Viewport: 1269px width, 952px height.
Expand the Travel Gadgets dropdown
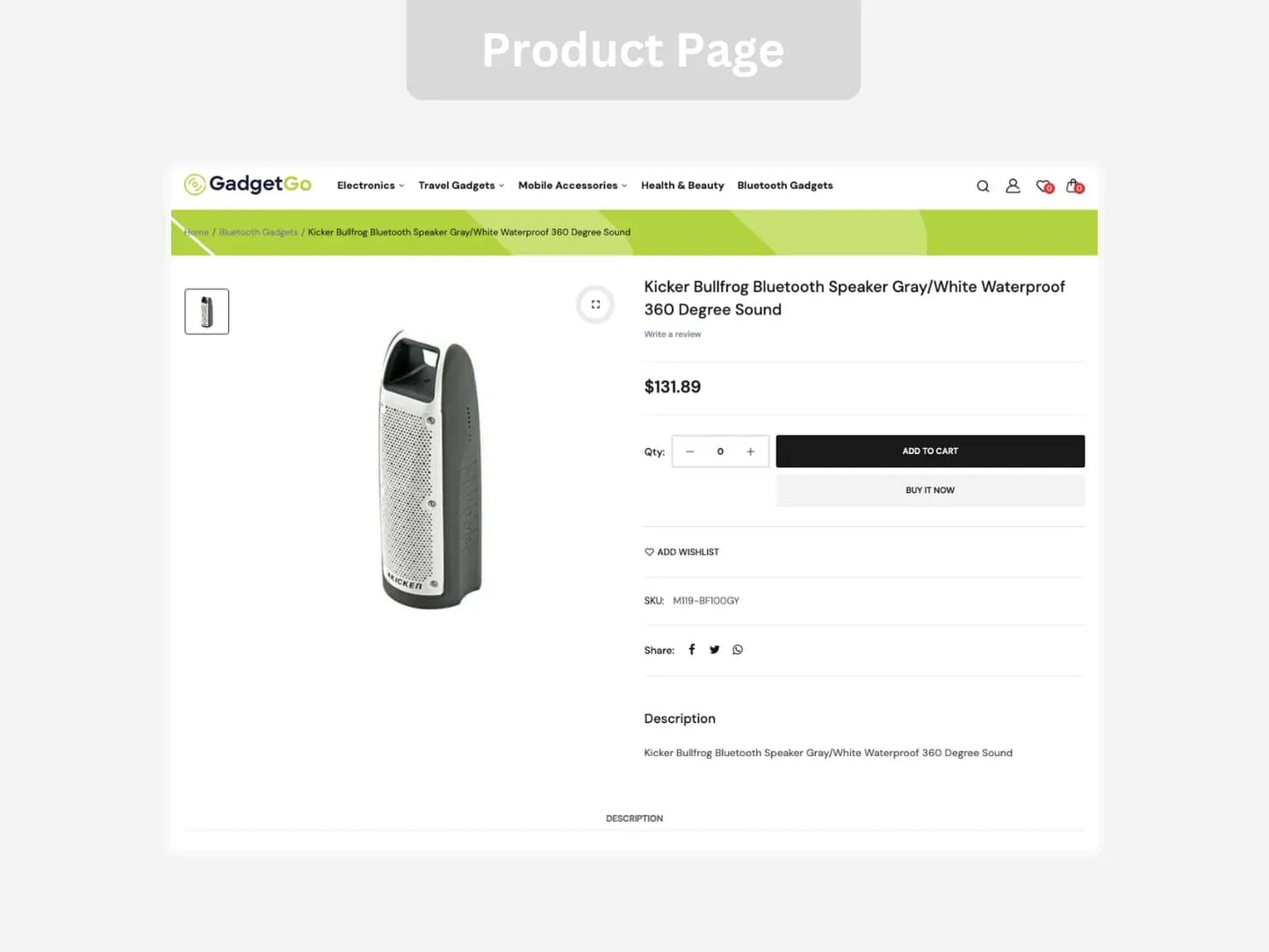pyautogui.click(x=461, y=185)
